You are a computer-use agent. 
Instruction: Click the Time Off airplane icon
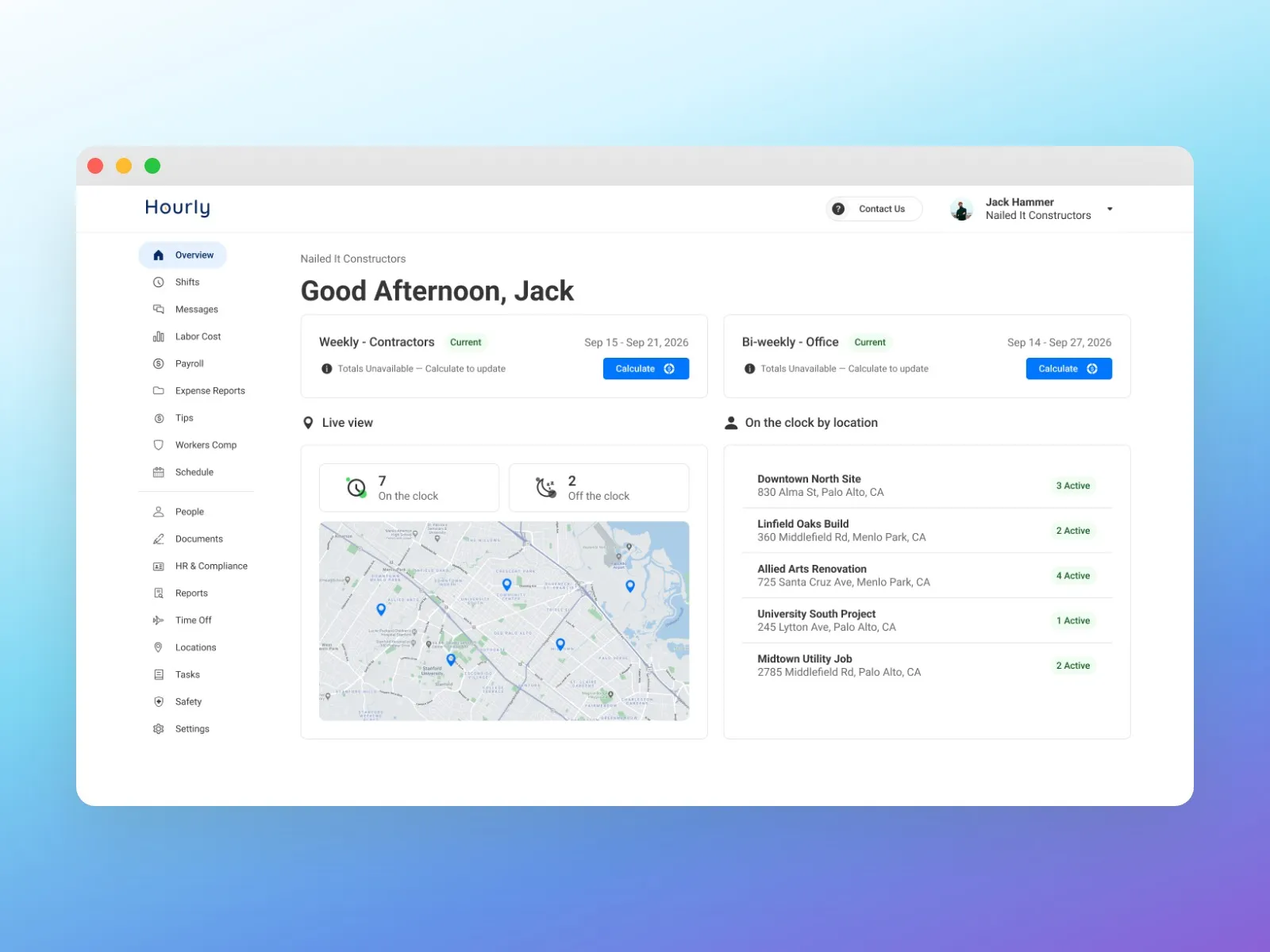pyautogui.click(x=158, y=620)
